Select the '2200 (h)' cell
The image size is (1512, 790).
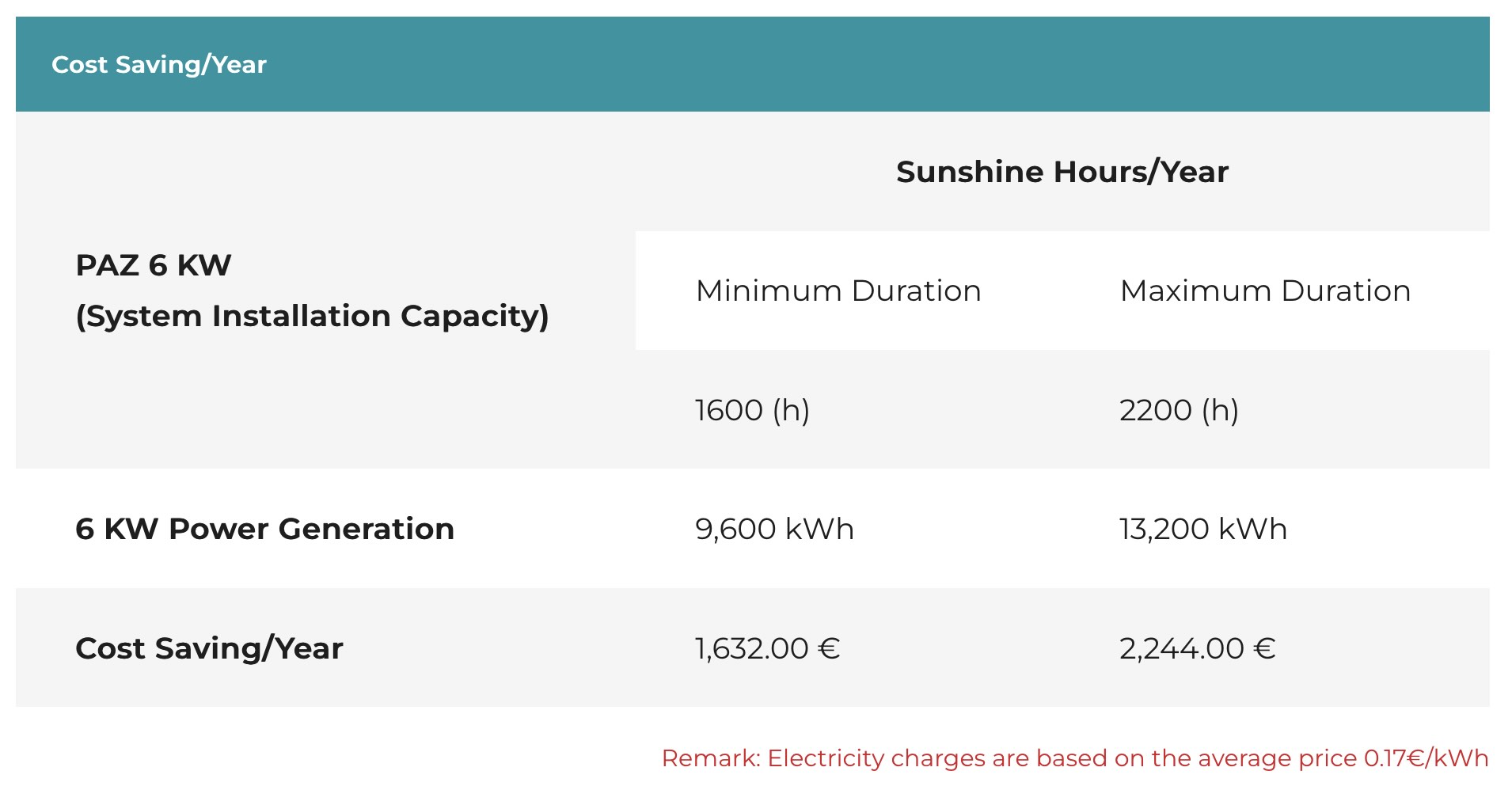1179,410
